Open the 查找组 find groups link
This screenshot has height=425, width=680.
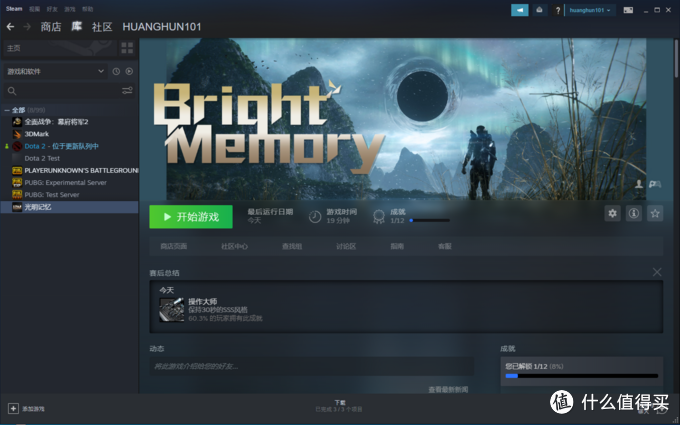[292, 246]
